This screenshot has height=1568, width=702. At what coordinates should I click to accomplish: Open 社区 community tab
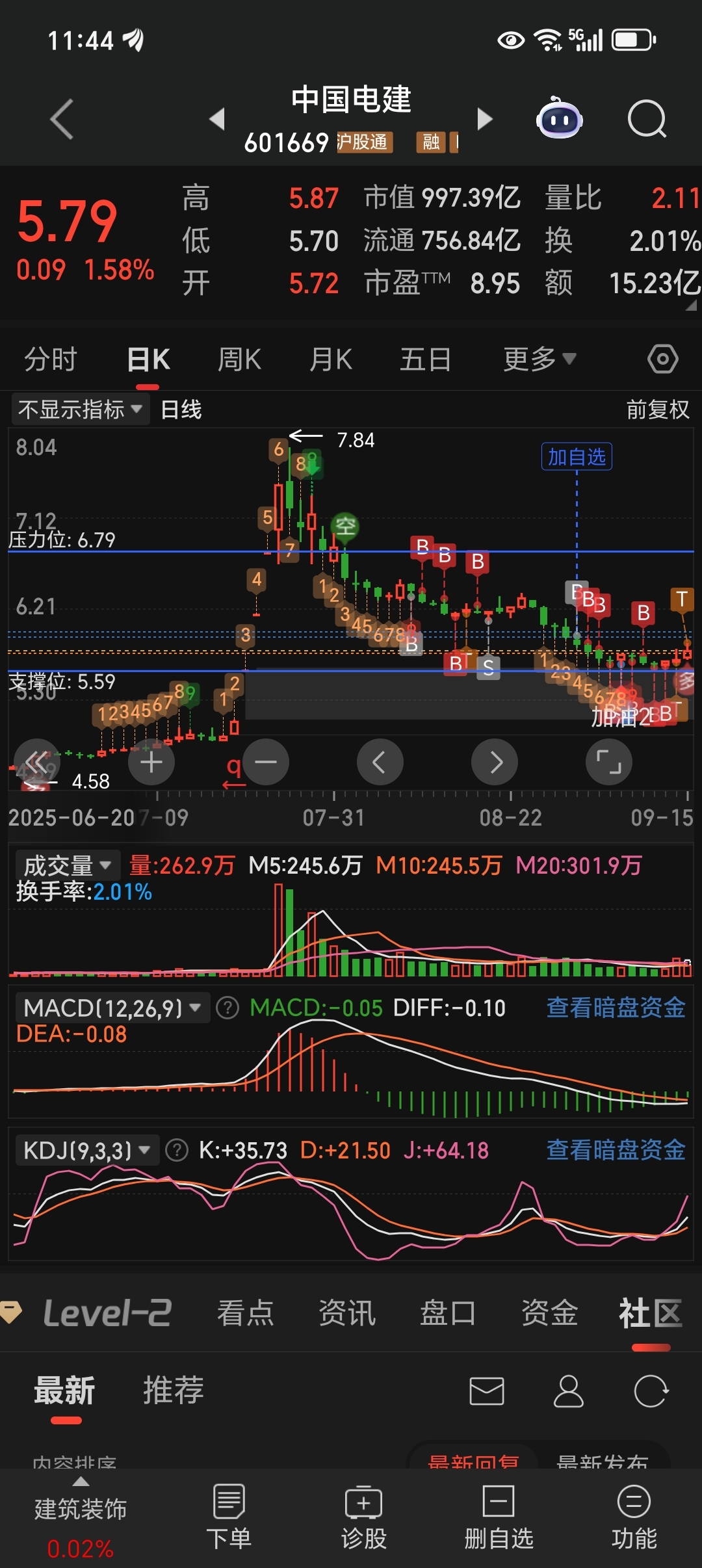[x=651, y=1314]
